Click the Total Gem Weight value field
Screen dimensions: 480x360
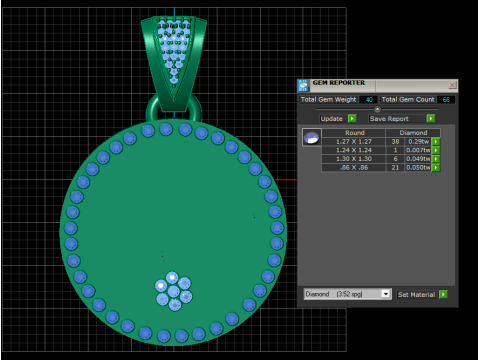coord(368,99)
